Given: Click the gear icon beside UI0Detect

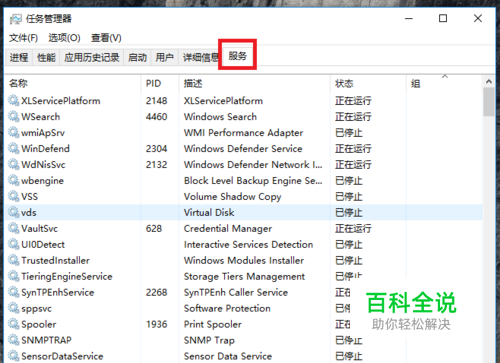Looking at the screenshot, I should tap(14, 244).
